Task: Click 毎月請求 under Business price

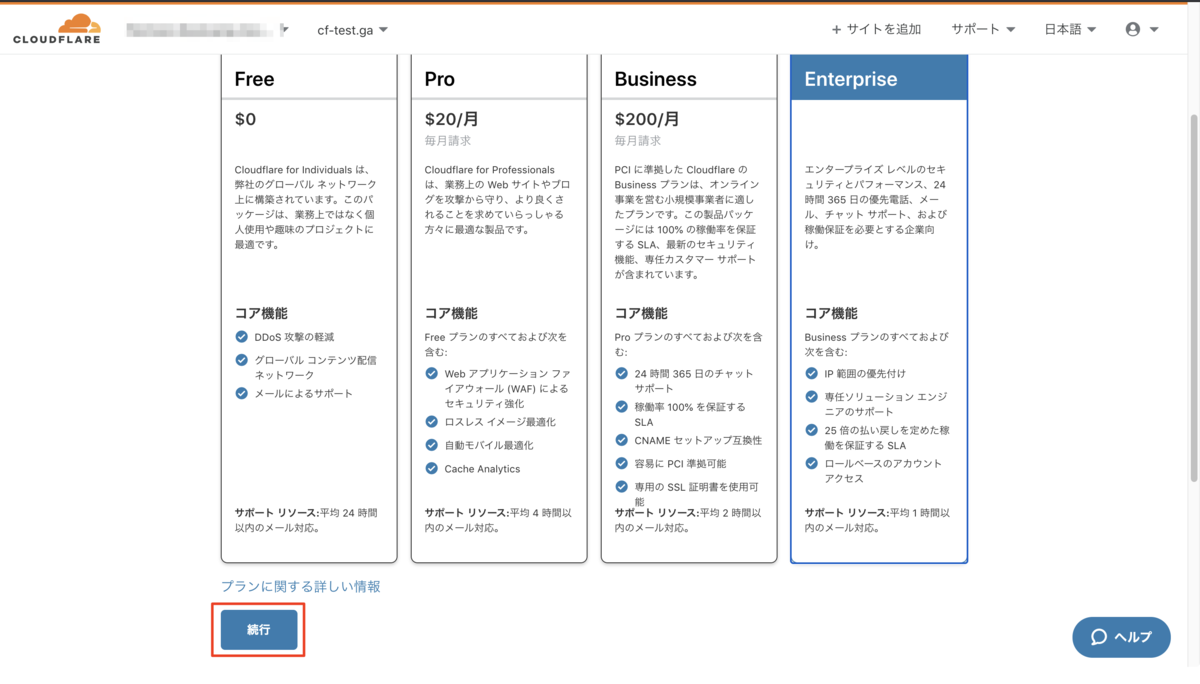Action: click(637, 141)
